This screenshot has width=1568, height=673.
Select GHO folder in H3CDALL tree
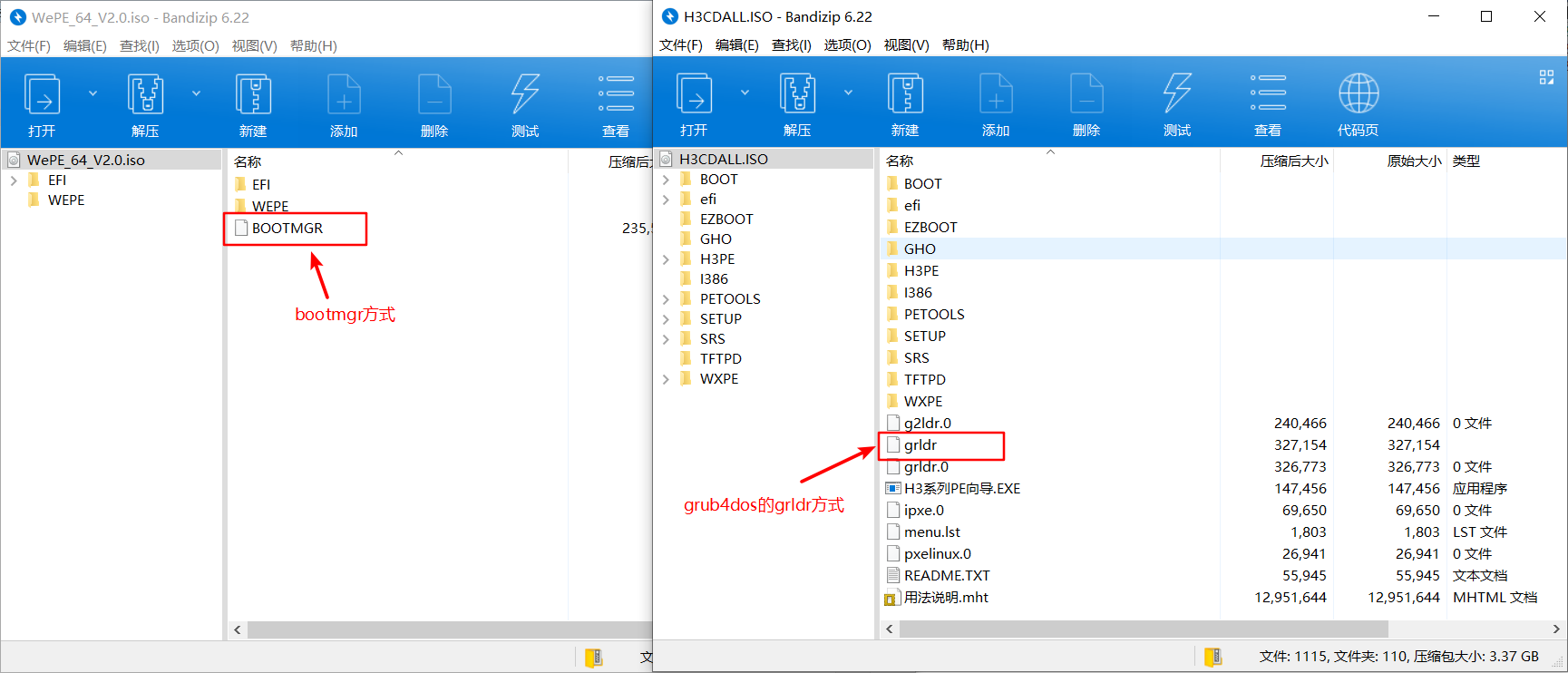pos(716,239)
